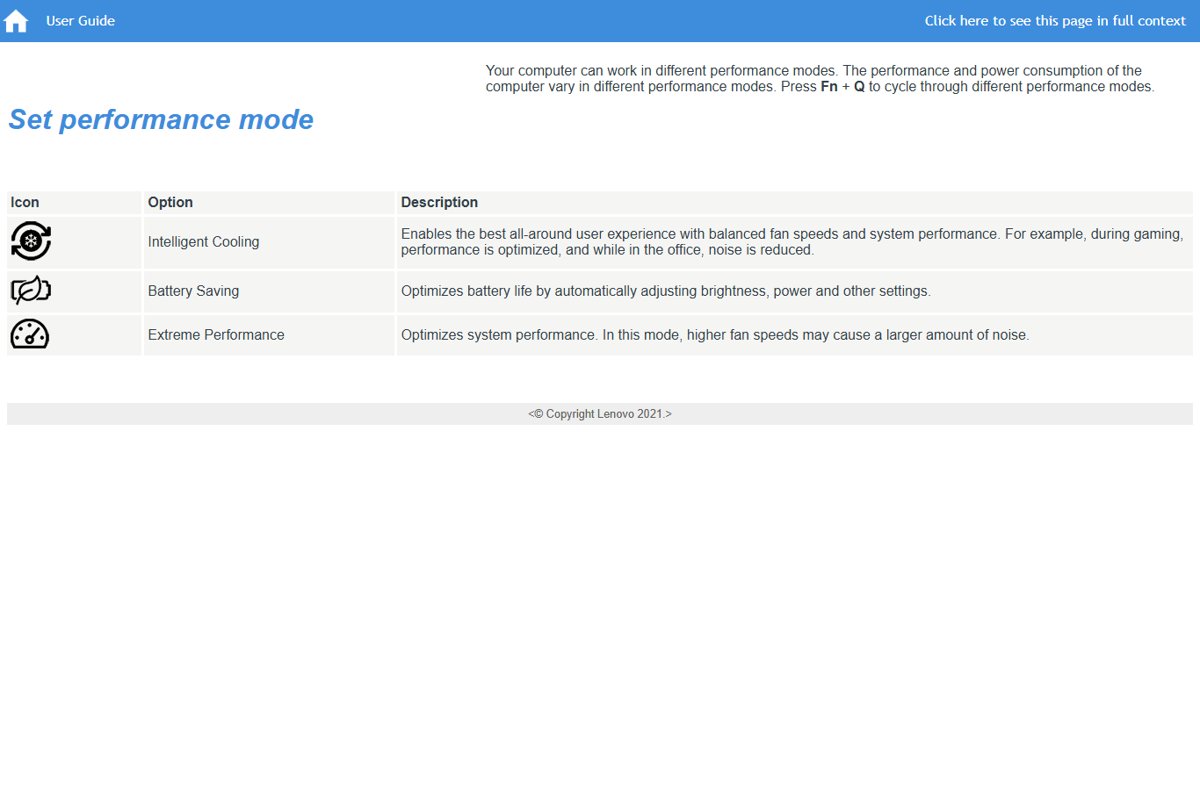Select the Intelligent Cooling fan icon
This screenshot has height=790, width=1200.
30,241
